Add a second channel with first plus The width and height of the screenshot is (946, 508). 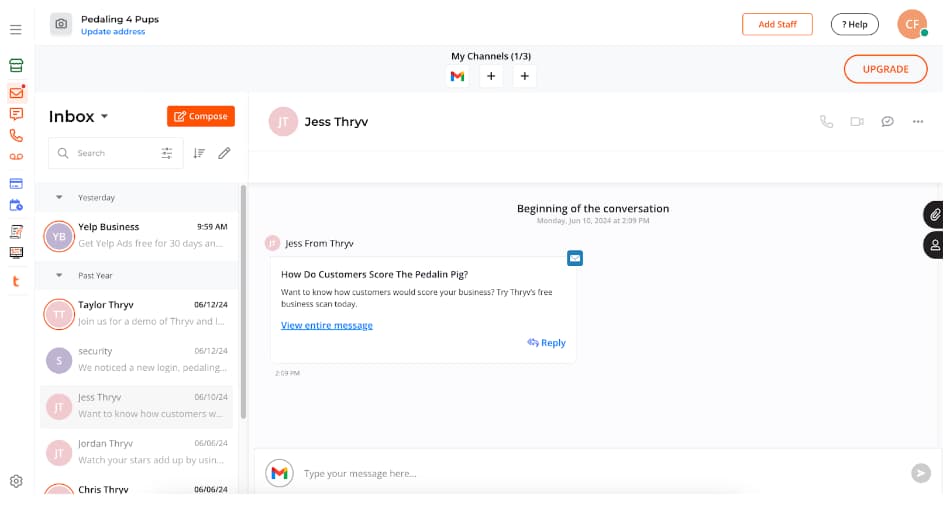point(491,76)
